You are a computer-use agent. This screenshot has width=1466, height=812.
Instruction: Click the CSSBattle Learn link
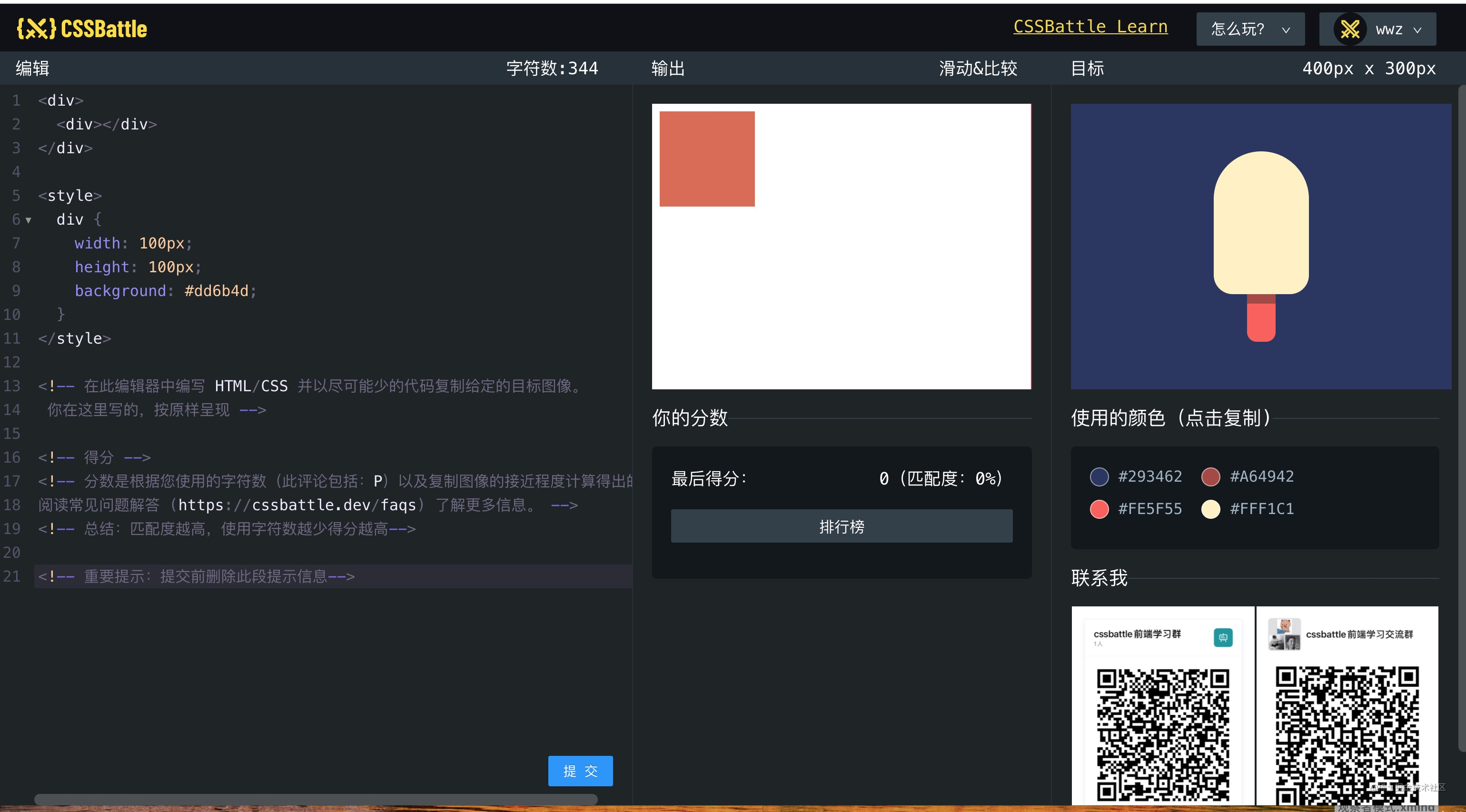pos(1089,27)
